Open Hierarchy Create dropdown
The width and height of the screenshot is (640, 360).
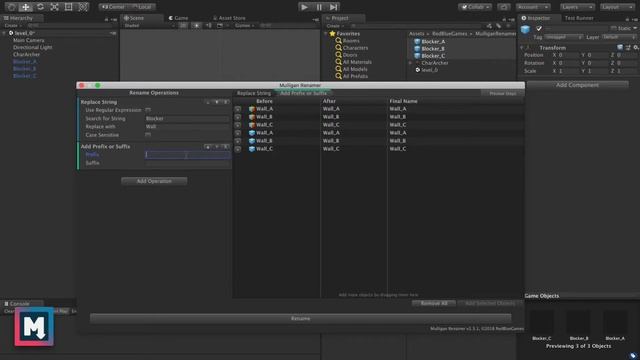[13, 26]
